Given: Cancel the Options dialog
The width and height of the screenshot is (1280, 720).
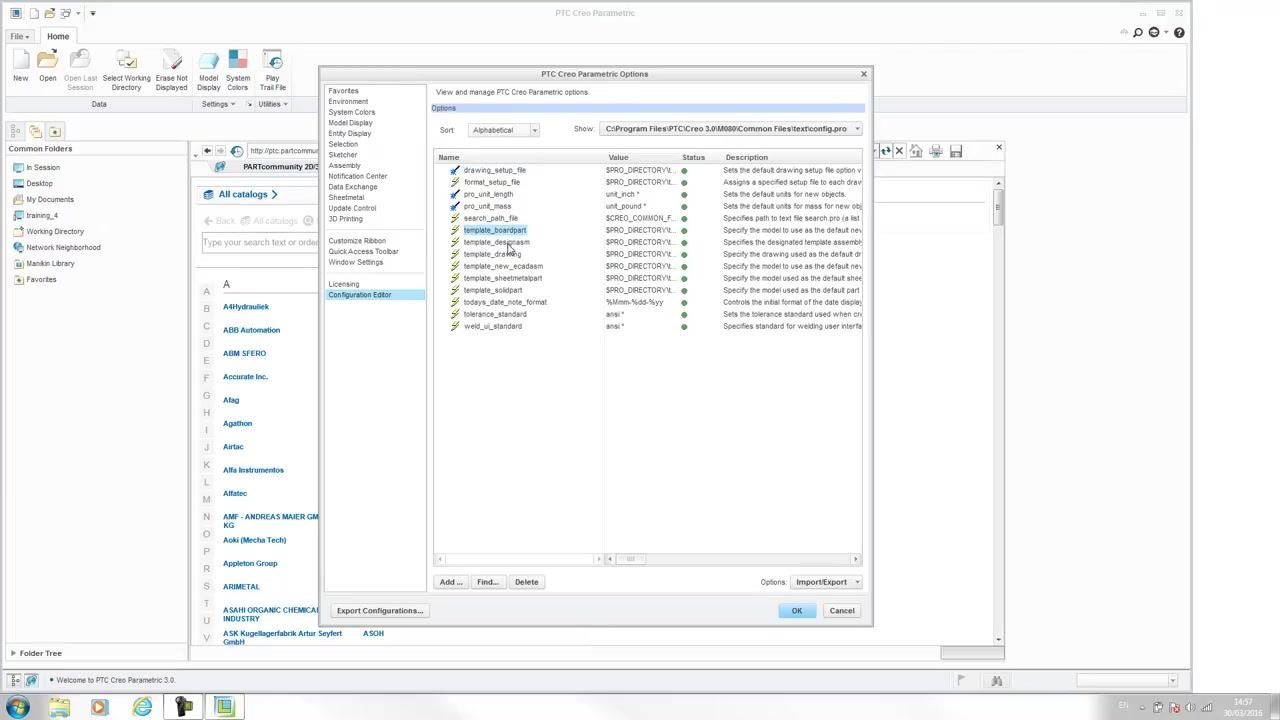Looking at the screenshot, I should pos(842,611).
